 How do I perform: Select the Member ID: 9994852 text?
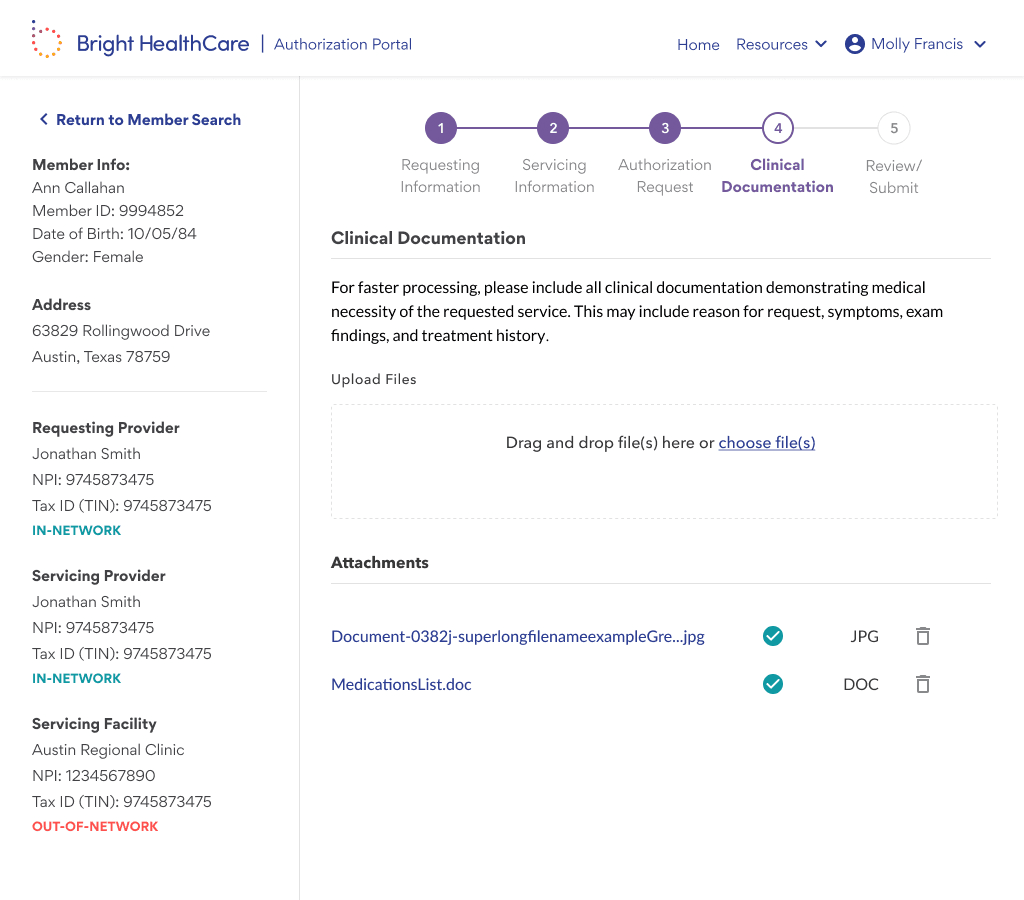pos(108,210)
